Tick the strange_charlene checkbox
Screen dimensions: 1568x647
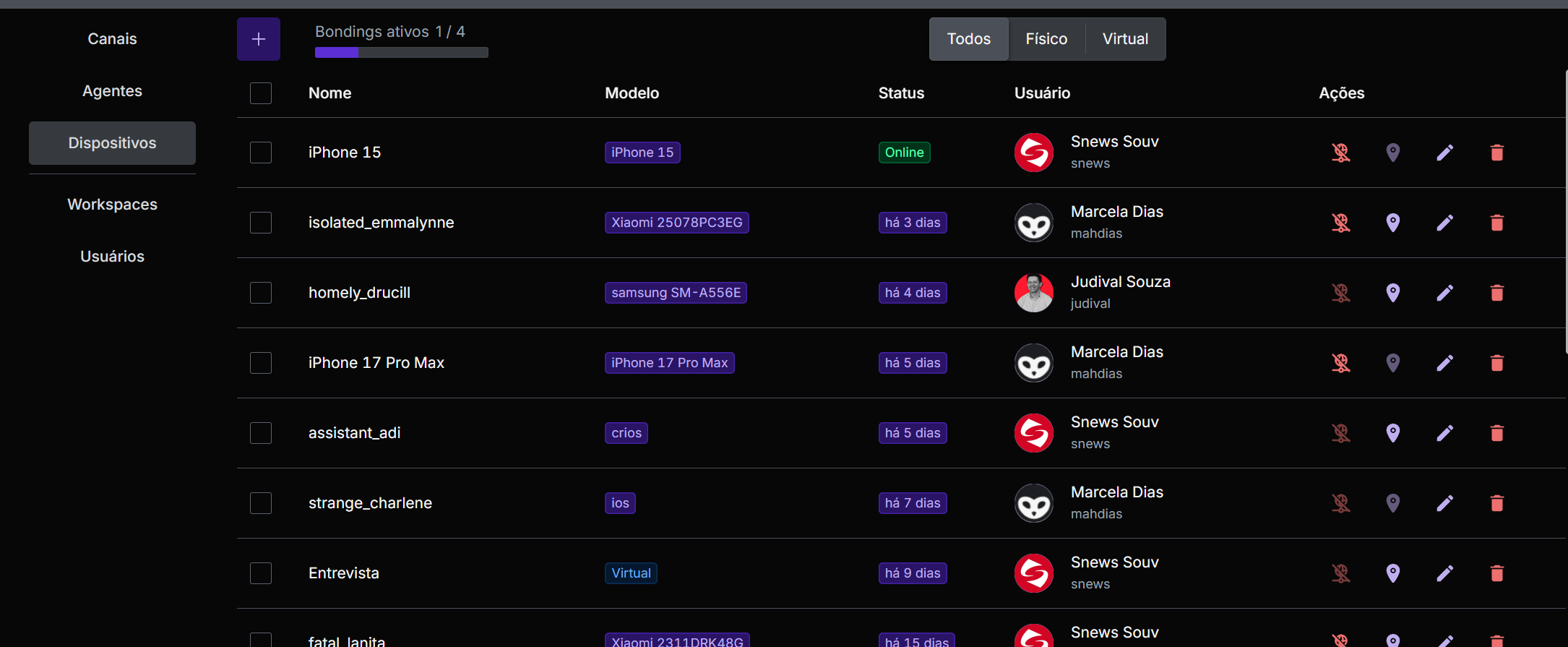tap(261, 503)
